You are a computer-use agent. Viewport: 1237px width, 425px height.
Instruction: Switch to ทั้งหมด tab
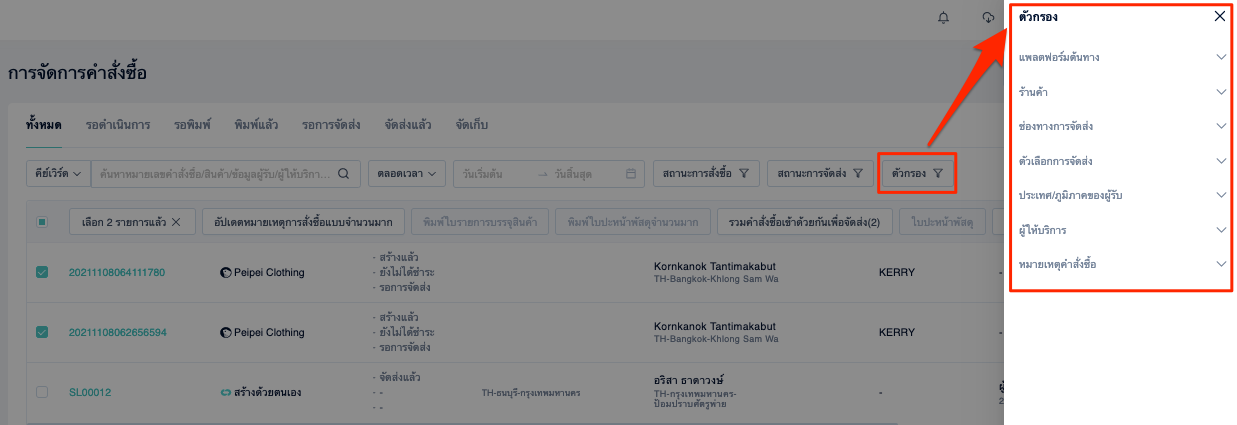tap(44, 125)
